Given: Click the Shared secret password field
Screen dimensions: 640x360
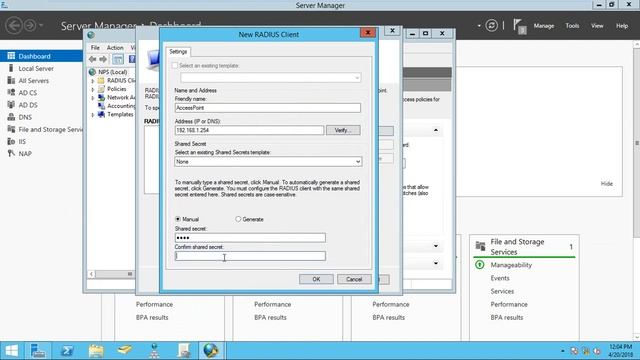Looking at the screenshot, I should (x=250, y=238).
